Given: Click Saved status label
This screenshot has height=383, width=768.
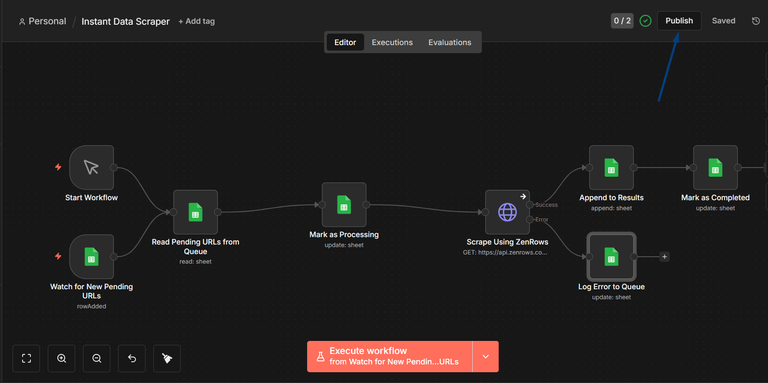Looking at the screenshot, I should pyautogui.click(x=723, y=21).
